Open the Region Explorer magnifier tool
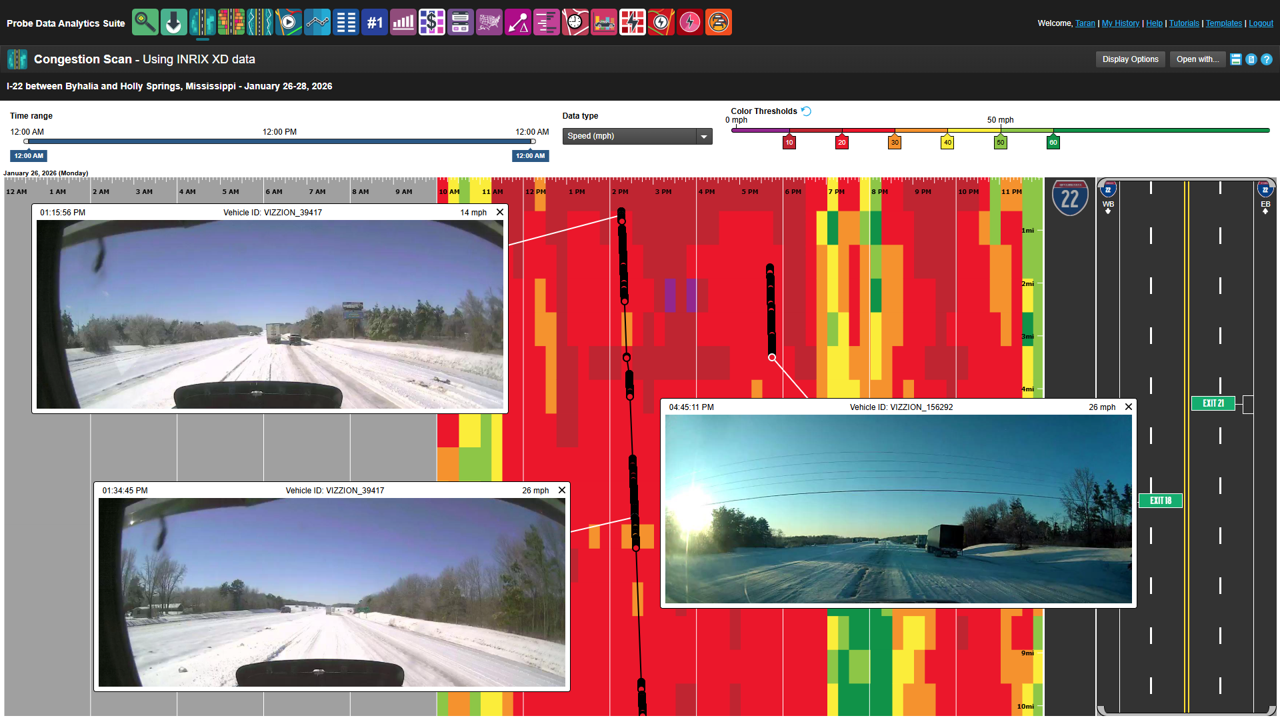Image resolution: width=1280 pixels, height=720 pixels. click(x=145, y=22)
